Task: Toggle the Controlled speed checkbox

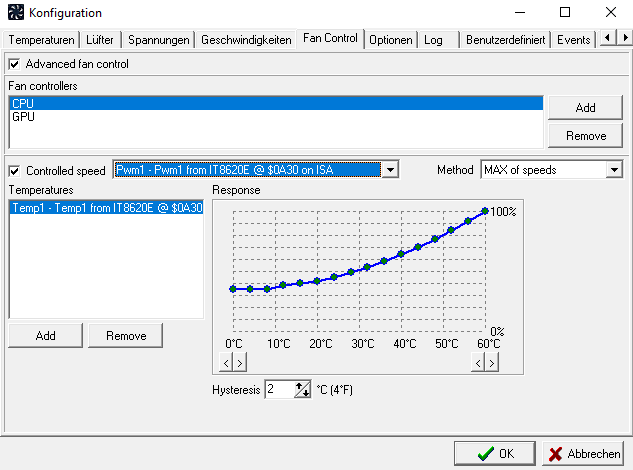Action: (14, 171)
